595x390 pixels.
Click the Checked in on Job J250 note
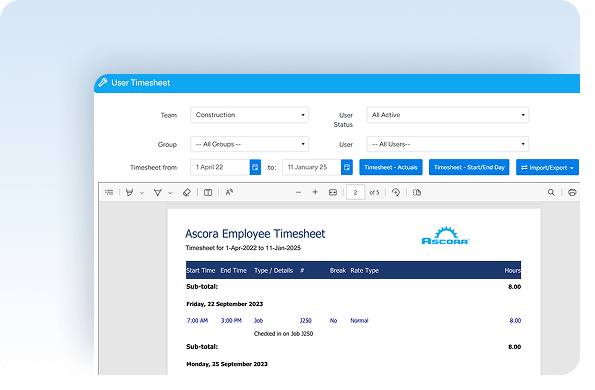[283, 334]
